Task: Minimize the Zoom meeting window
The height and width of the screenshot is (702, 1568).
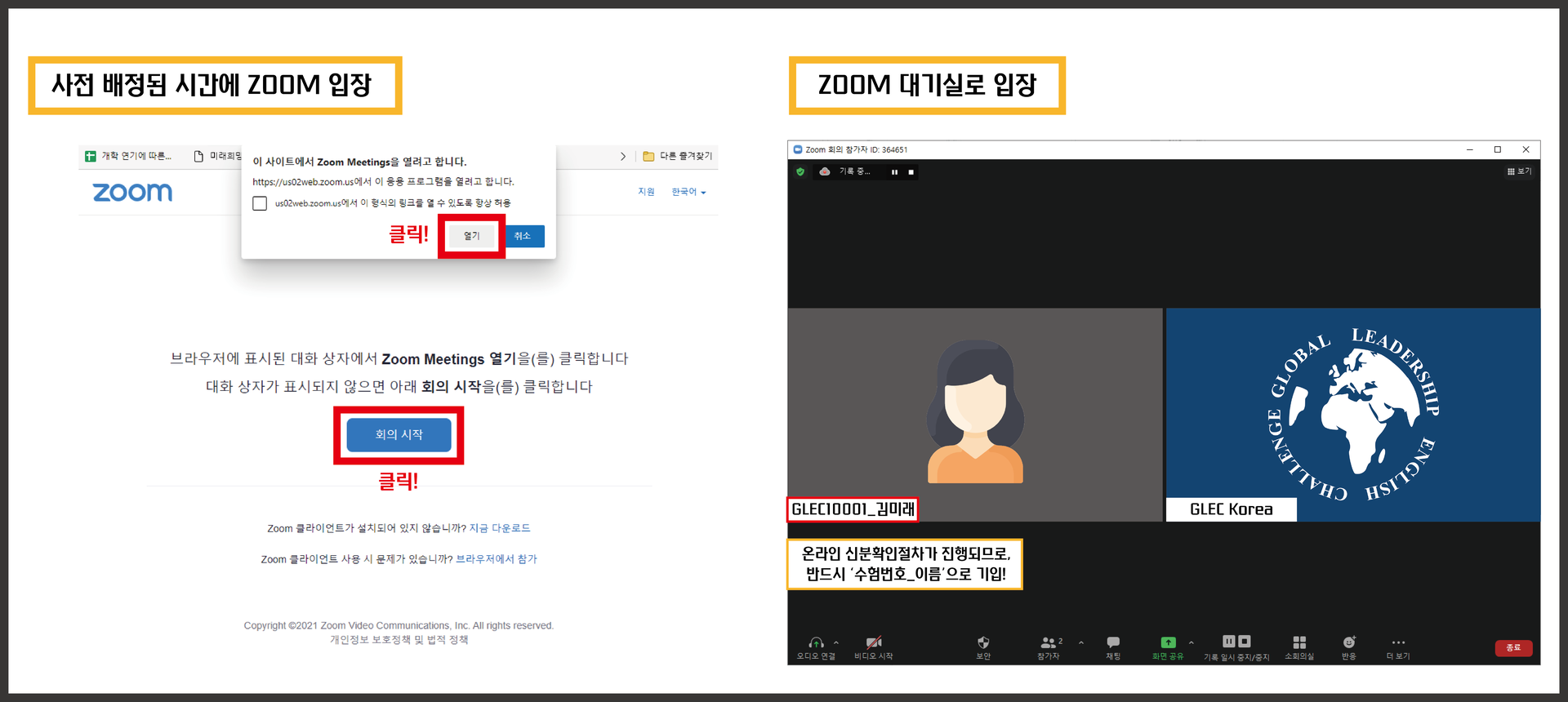Action: [x=1469, y=149]
